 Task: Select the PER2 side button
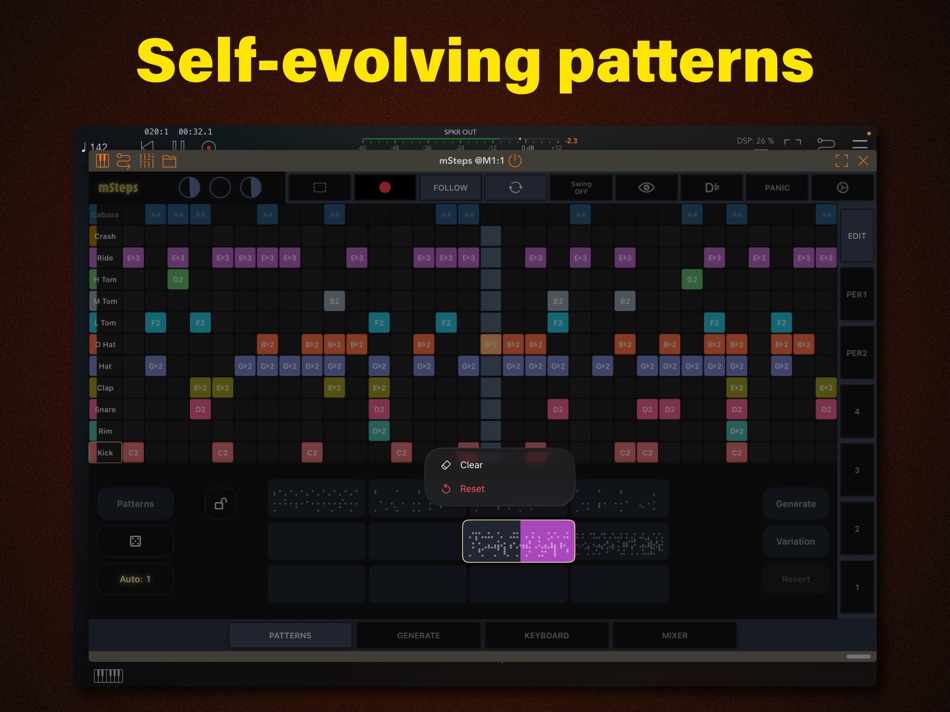pyautogui.click(x=857, y=353)
